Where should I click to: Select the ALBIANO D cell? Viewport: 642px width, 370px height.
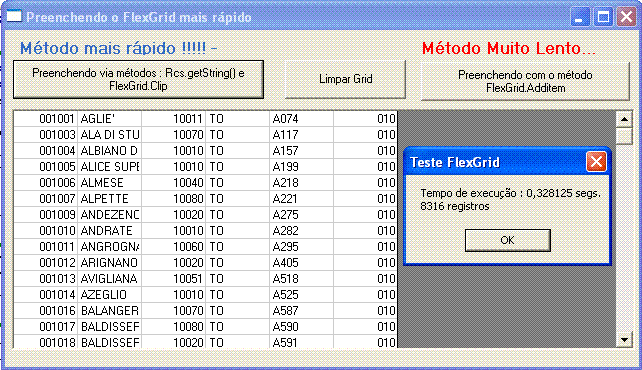pyautogui.click(x=110, y=151)
